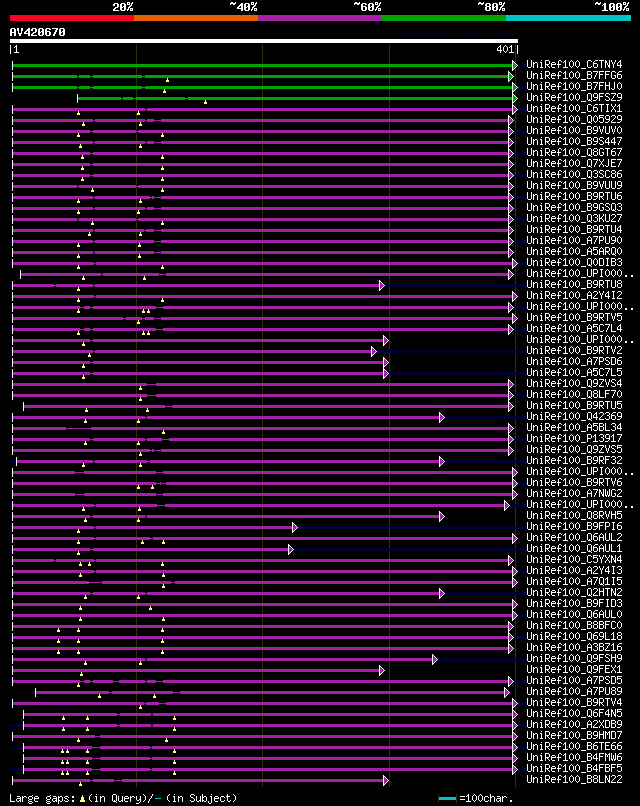Image resolution: width=640 pixels, height=806 pixels.
Task: Click arrowhead ending the UniRef100_Q2HTN2 alignment
Action: click(x=442, y=593)
